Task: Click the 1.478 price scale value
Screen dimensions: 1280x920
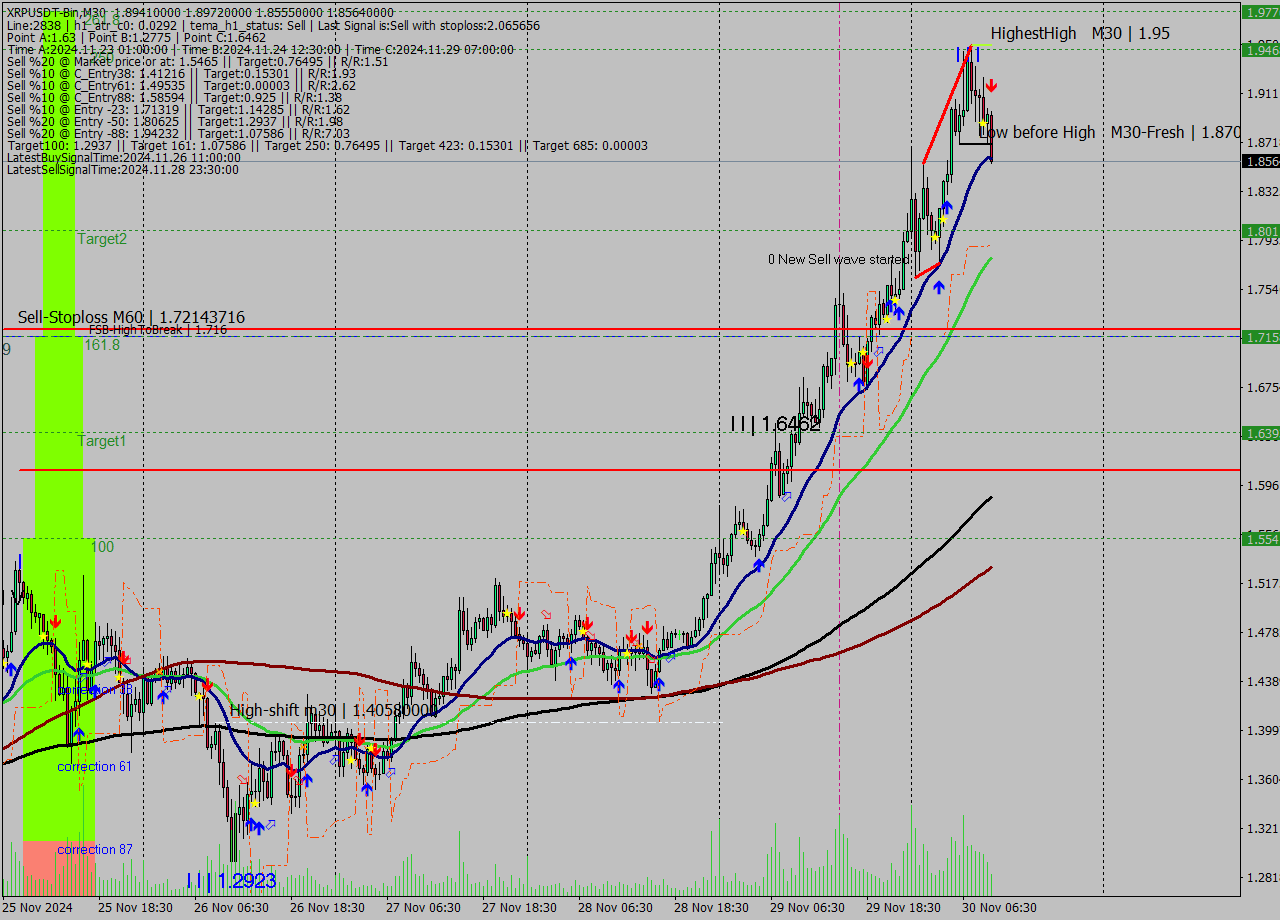Action: [x=1263, y=633]
